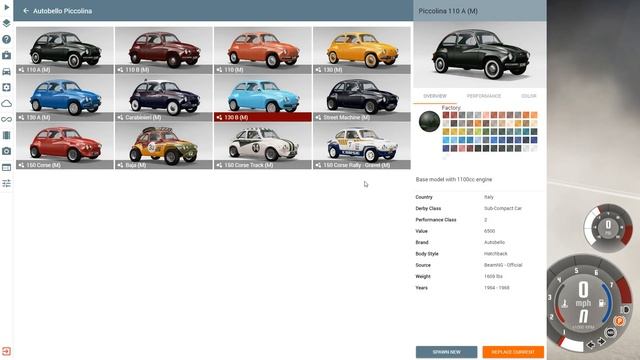Switch to the Color tab
The height and width of the screenshot is (360, 640).
pyautogui.click(x=529, y=96)
